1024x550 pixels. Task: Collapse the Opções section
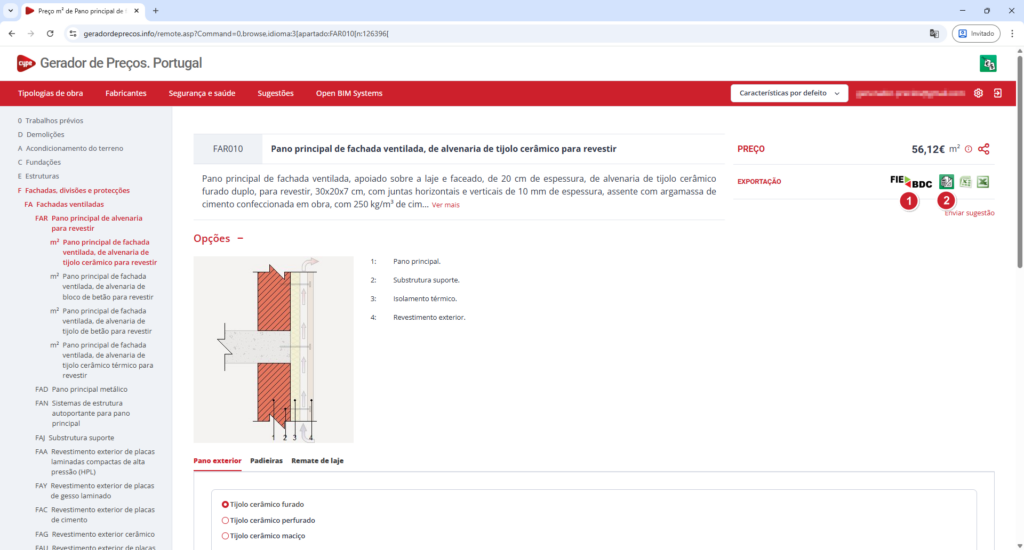click(x=240, y=238)
